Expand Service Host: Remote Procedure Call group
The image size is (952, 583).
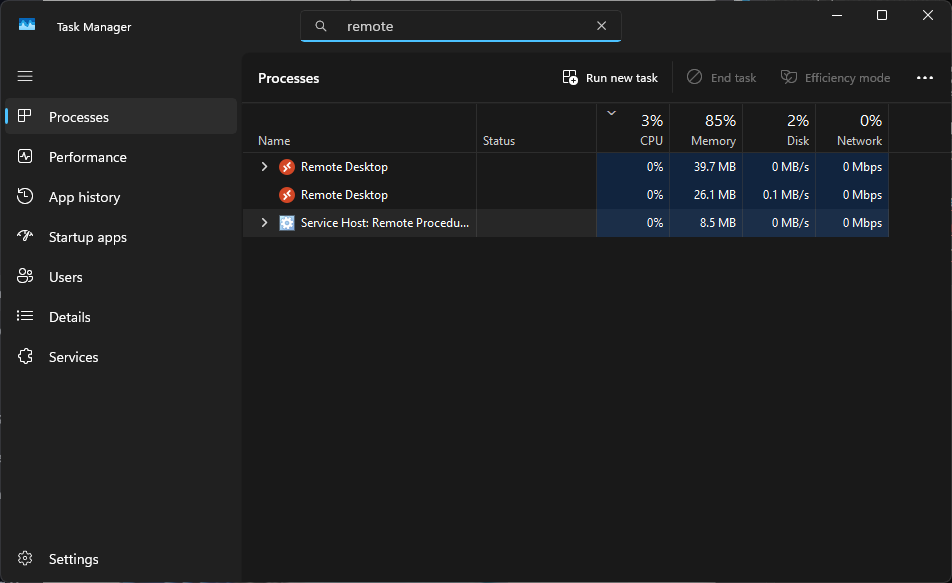click(264, 223)
